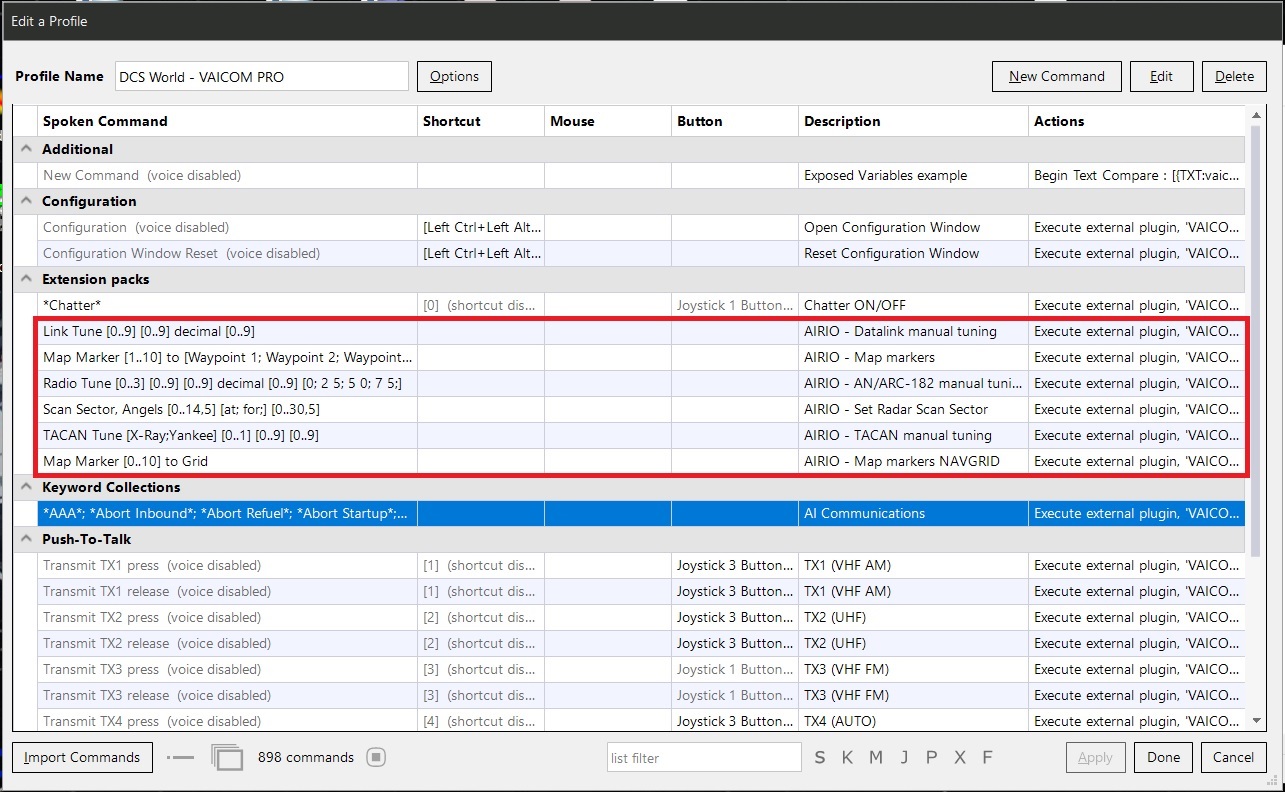Click the Cancel button
1285x794 pixels.
(x=1233, y=757)
